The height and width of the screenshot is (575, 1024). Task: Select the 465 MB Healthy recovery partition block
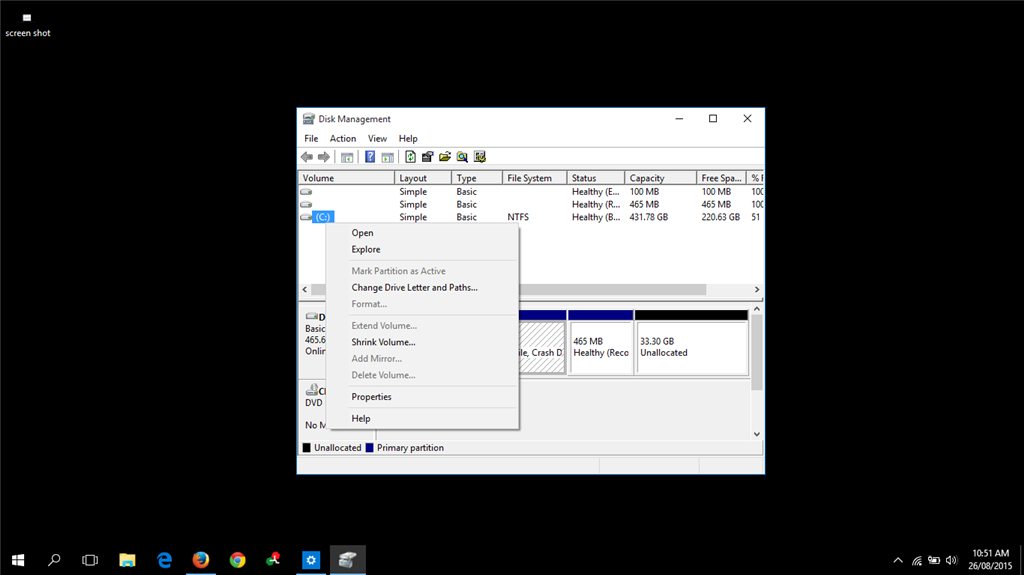[x=601, y=342]
